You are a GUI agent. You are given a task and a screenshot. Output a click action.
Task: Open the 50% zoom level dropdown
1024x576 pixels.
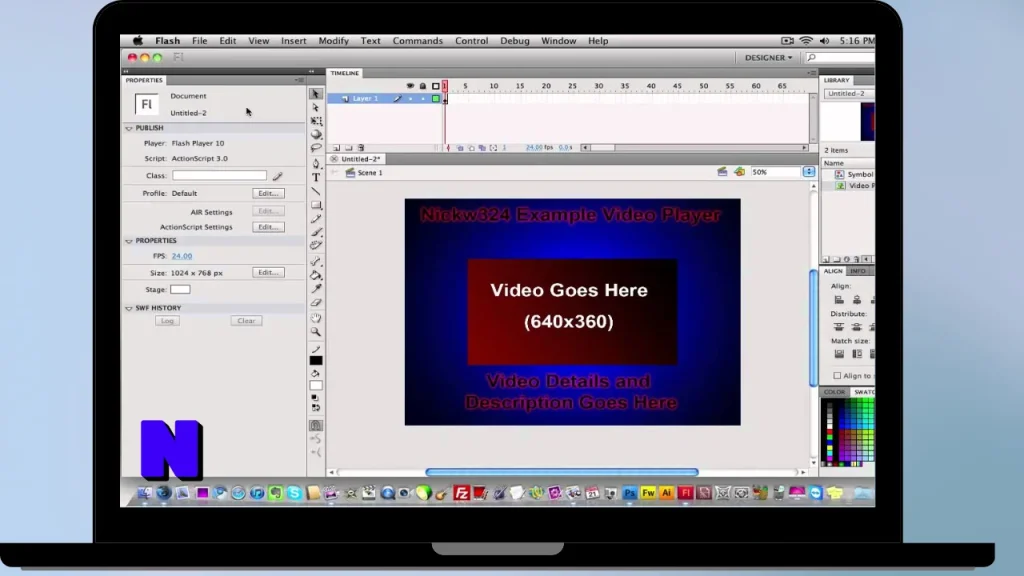coord(808,172)
